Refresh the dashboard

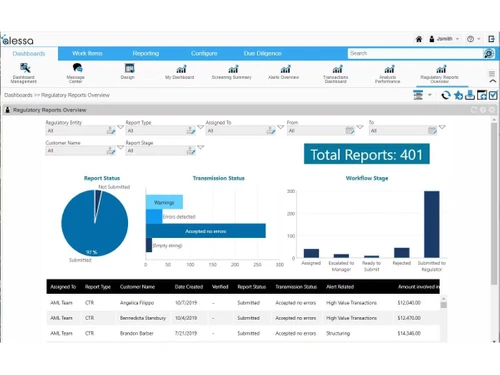(446, 95)
